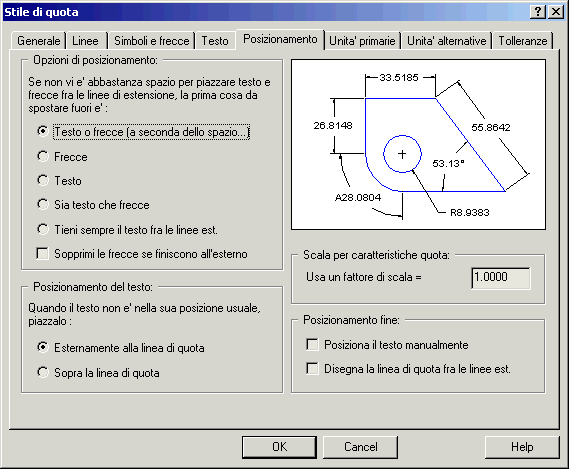The height and width of the screenshot is (469, 569).
Task: Open the Linee tab
Action: (x=85, y=41)
